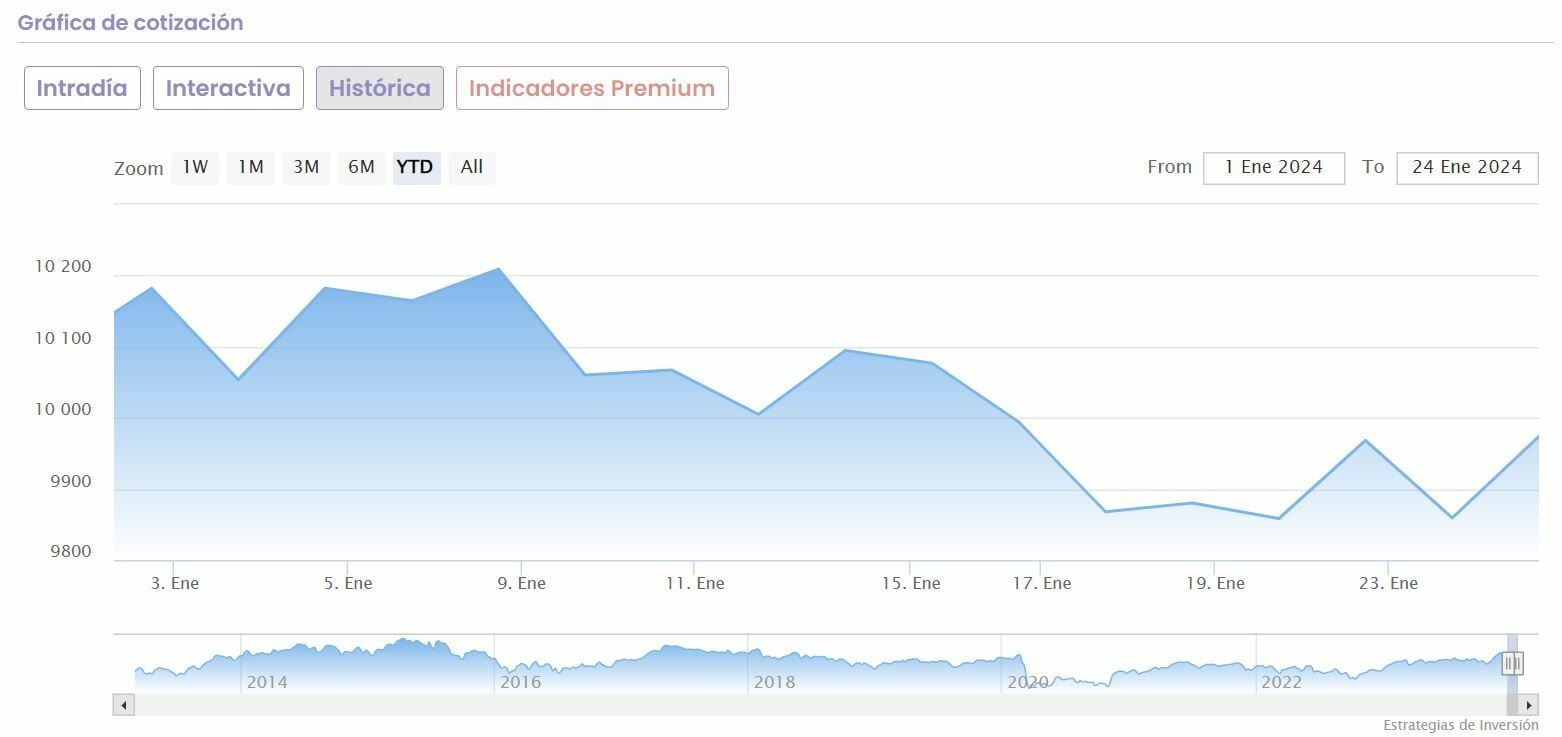Screen dimensions: 1562x737
Task: Open the Interactiva chart tab
Action: [x=228, y=88]
